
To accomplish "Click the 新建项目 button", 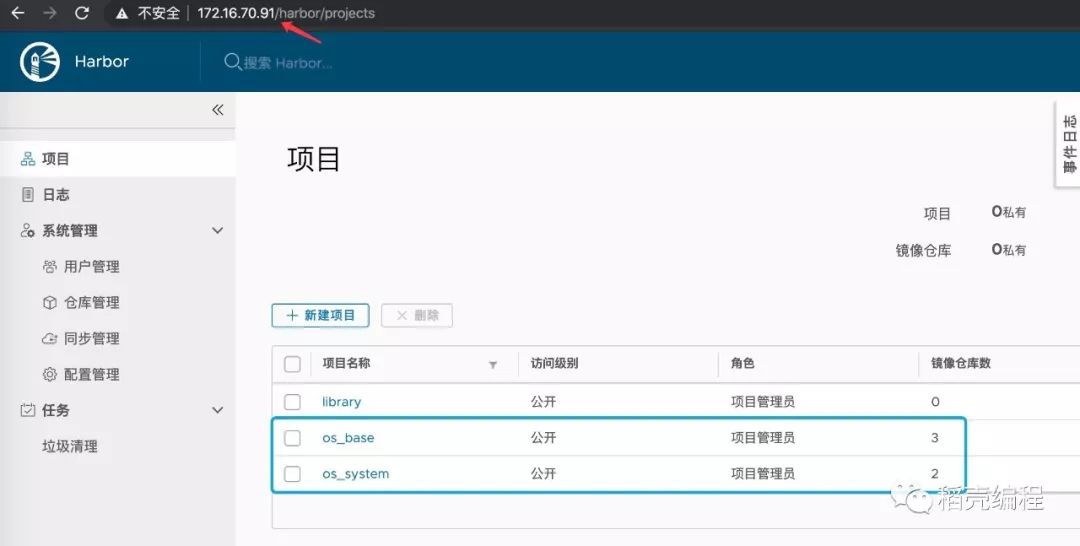I will (320, 315).
